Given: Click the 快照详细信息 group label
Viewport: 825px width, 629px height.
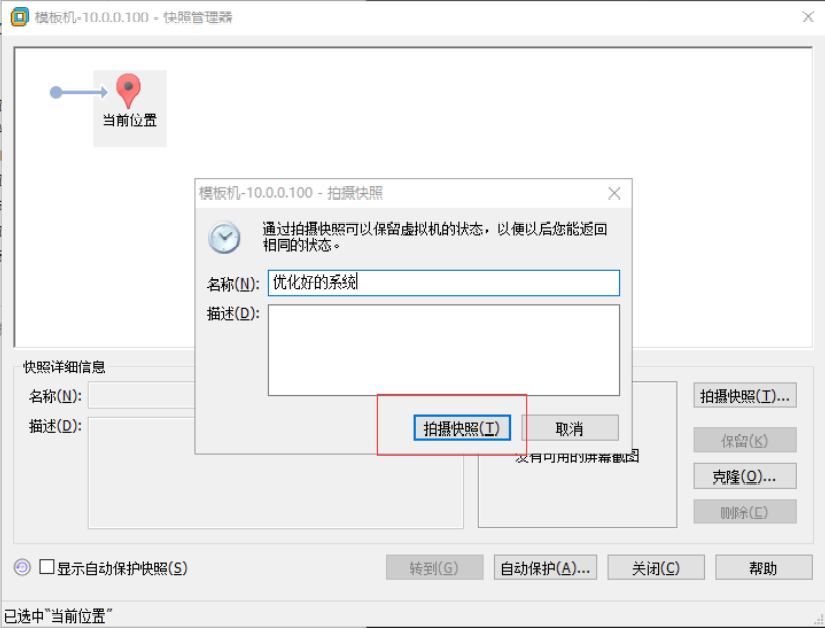Looking at the screenshot, I should [x=64, y=367].
